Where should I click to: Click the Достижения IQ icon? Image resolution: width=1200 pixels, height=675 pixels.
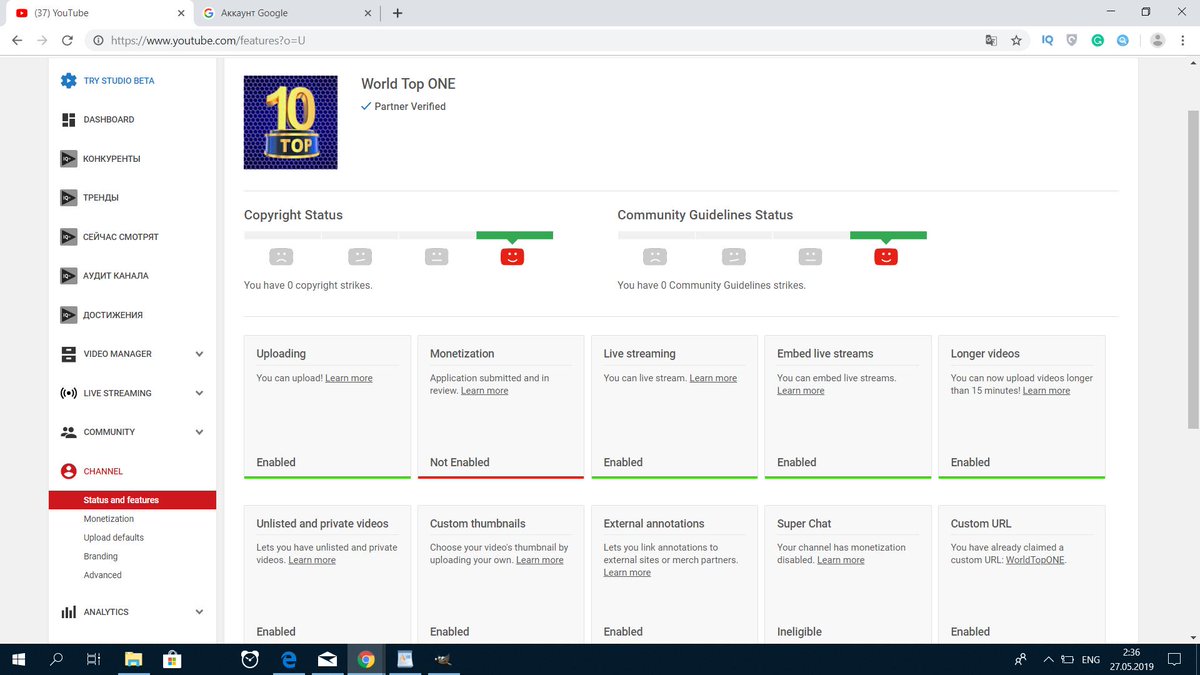68,315
